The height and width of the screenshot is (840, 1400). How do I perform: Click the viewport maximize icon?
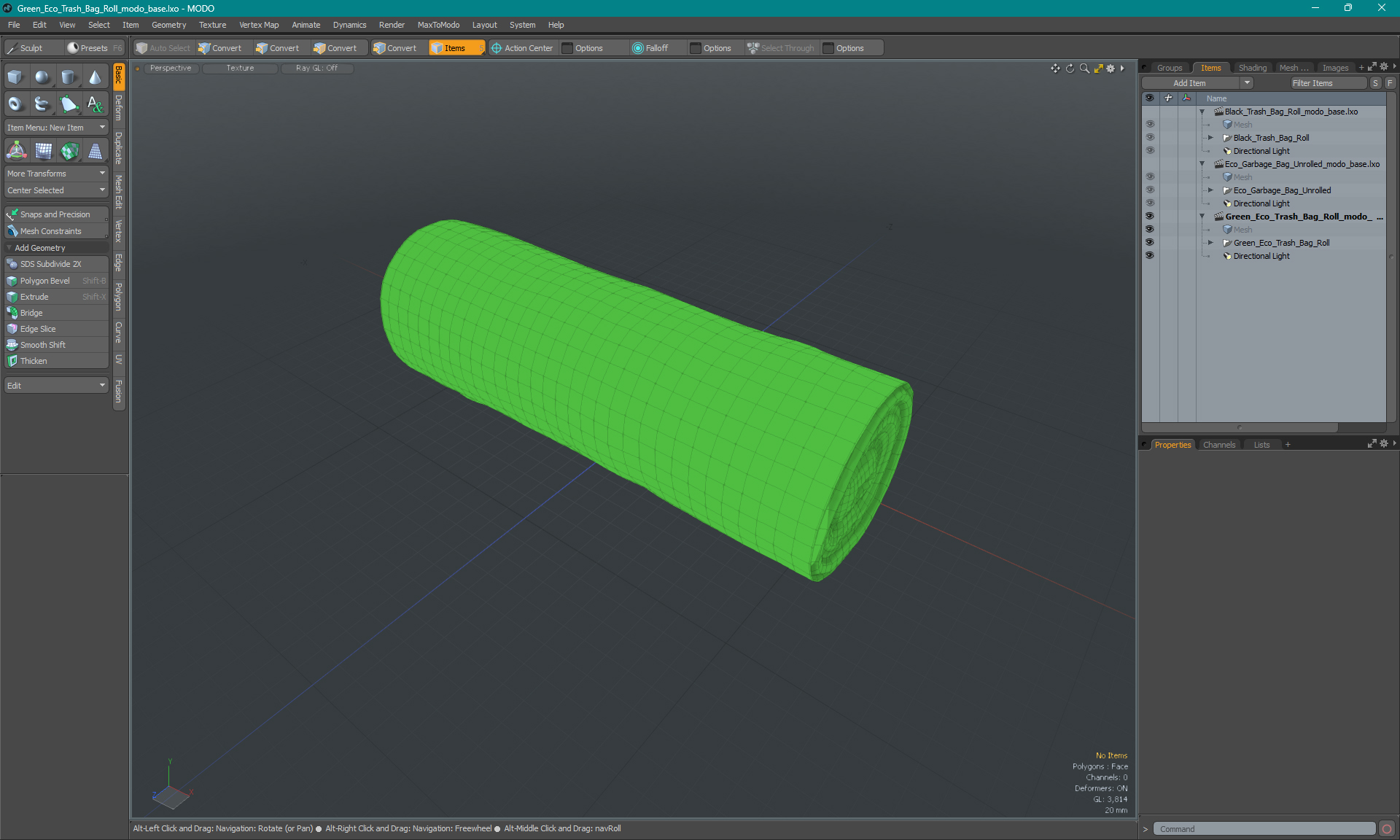tap(1097, 67)
